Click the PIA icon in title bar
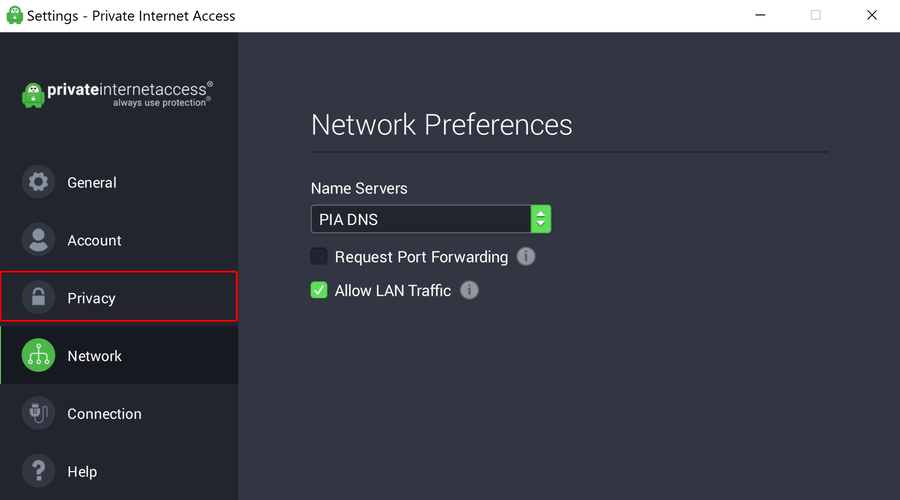The width and height of the screenshot is (900, 500). tap(14, 15)
